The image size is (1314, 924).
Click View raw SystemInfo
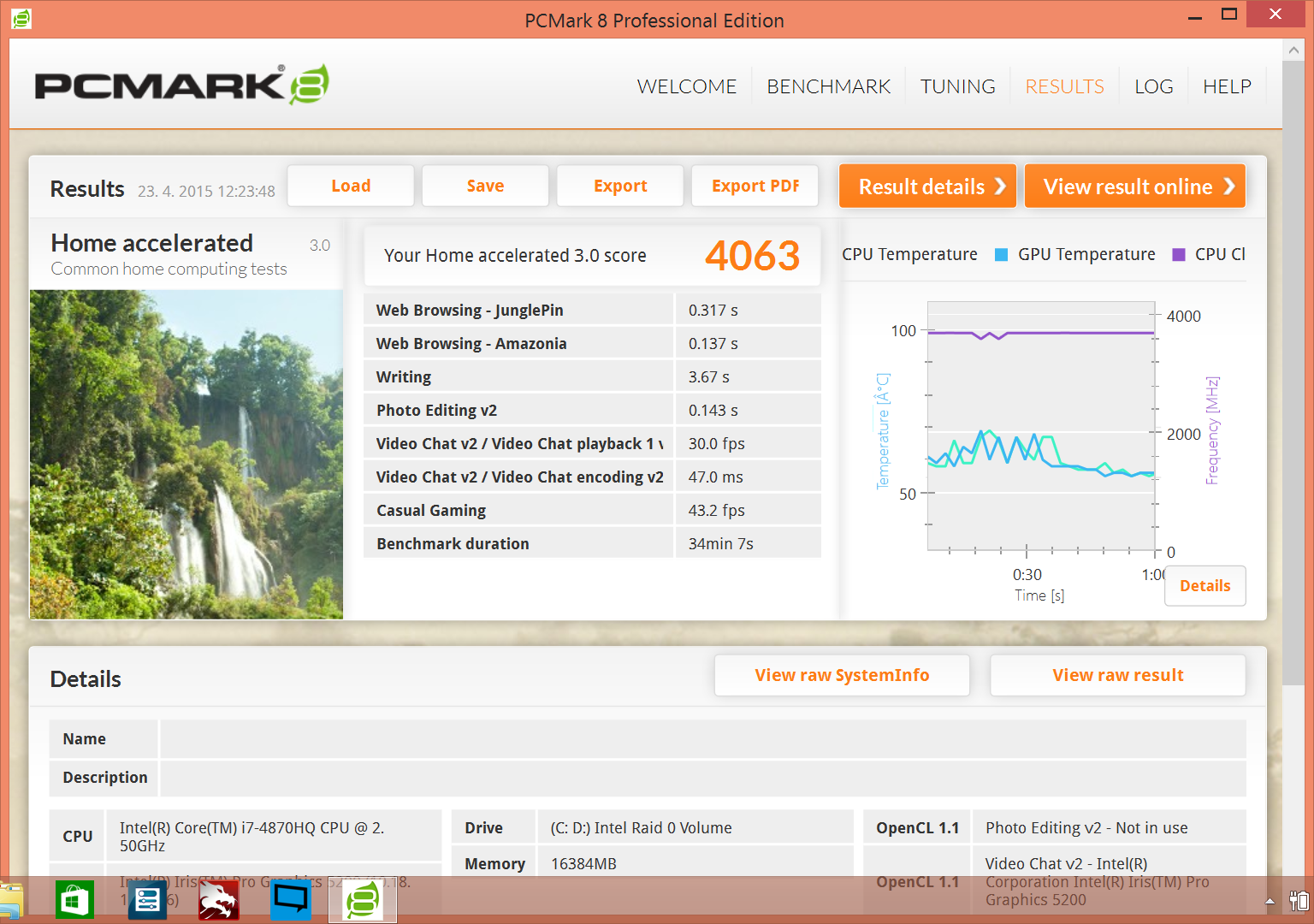click(842, 675)
